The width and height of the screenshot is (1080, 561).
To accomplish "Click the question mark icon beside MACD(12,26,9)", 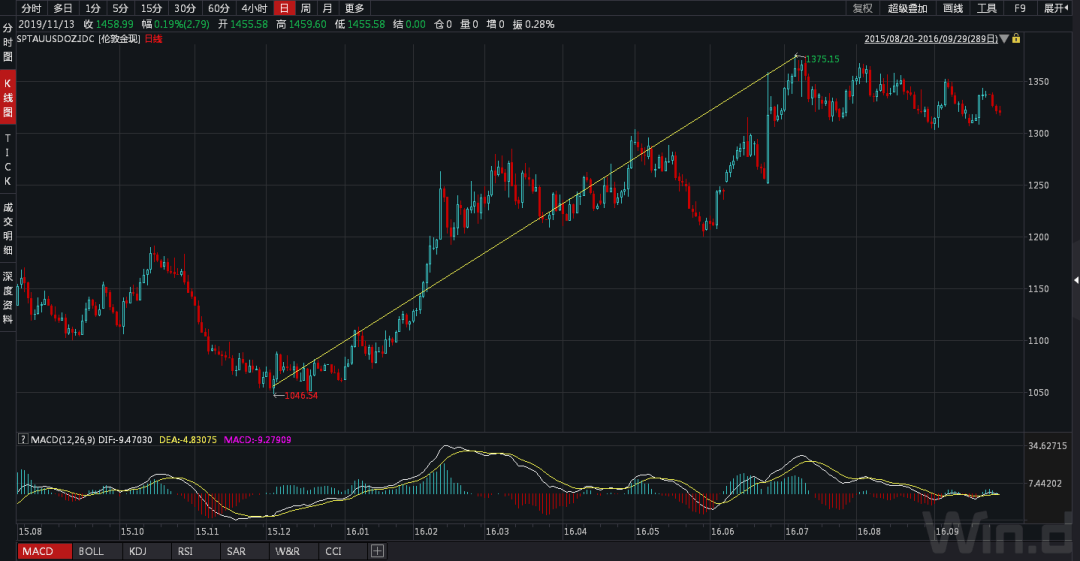I will point(23,439).
